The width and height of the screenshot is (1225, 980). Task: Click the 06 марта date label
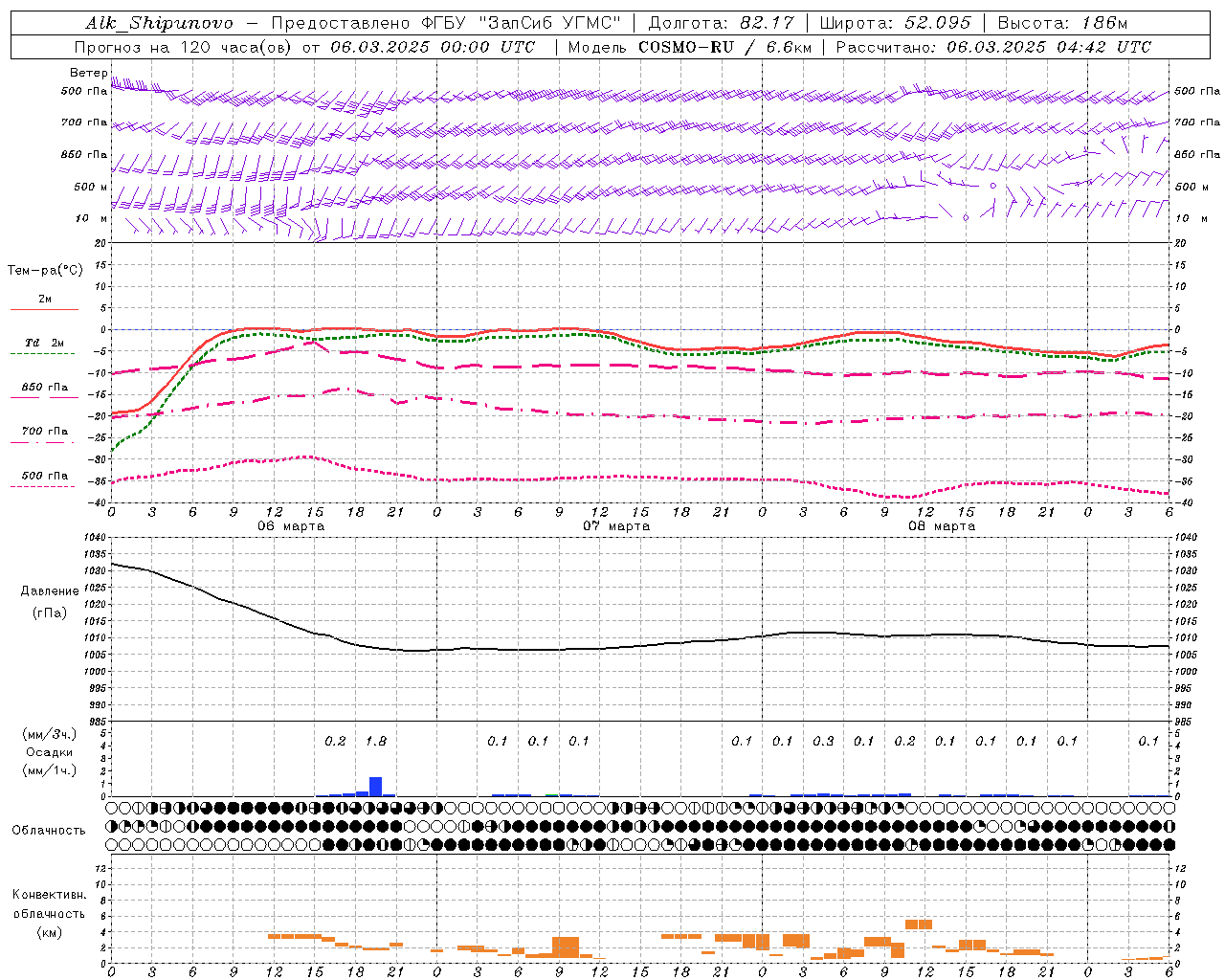[291, 526]
